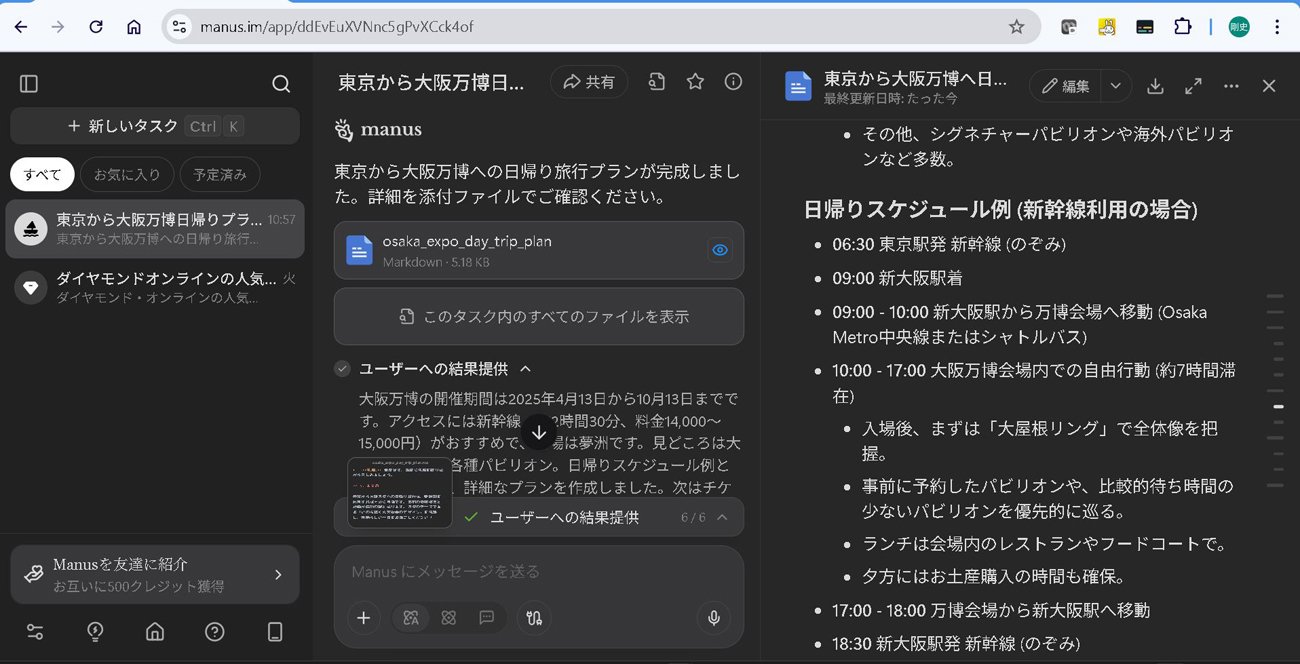Open search with the magnifier icon

pos(281,84)
